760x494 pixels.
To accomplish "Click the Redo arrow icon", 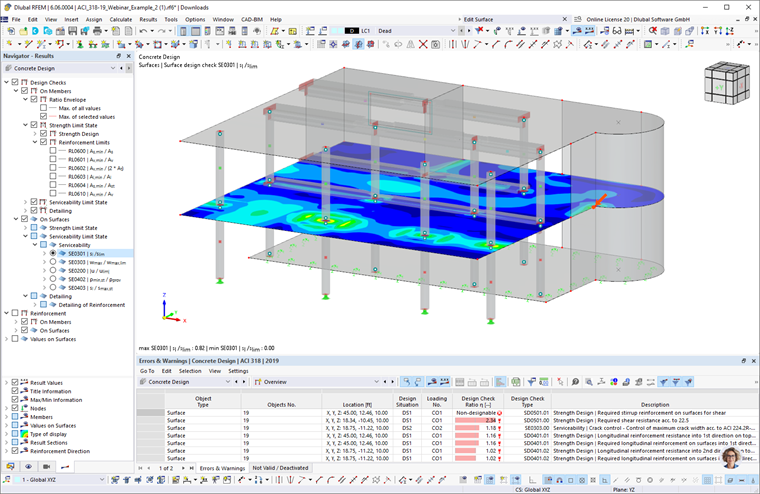I will coord(161,31).
